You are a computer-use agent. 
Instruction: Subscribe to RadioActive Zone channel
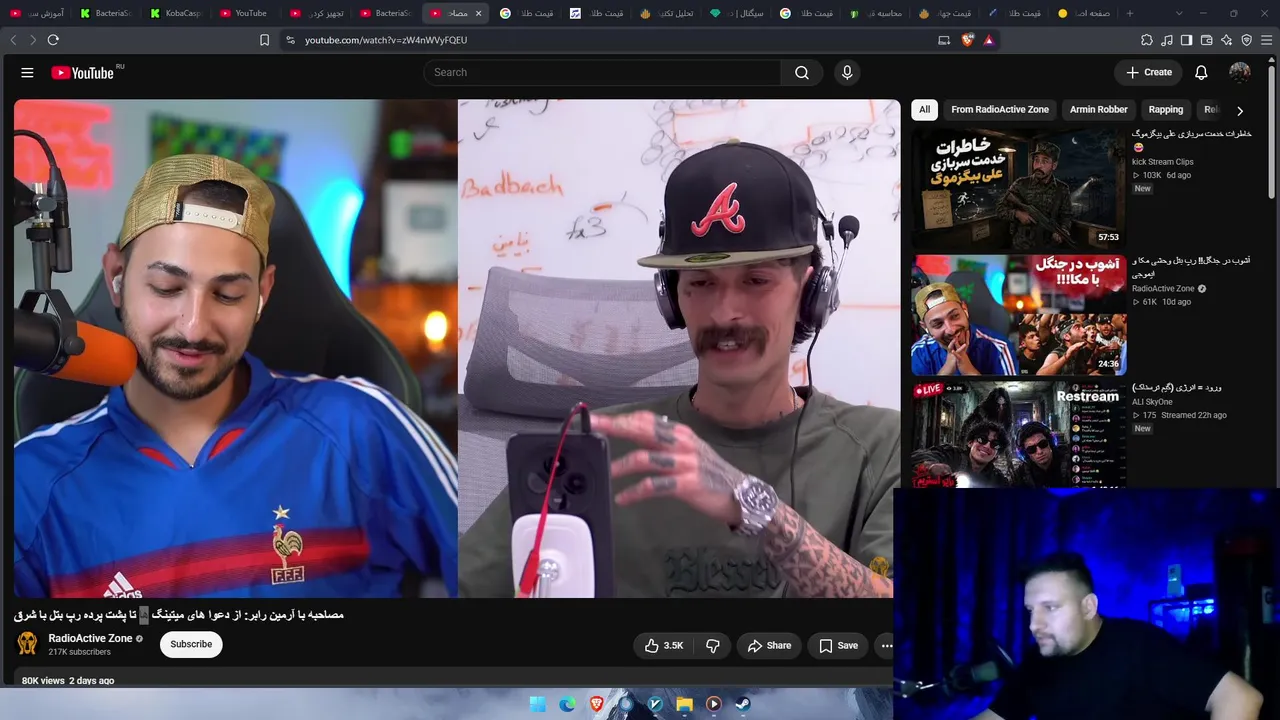pos(191,645)
